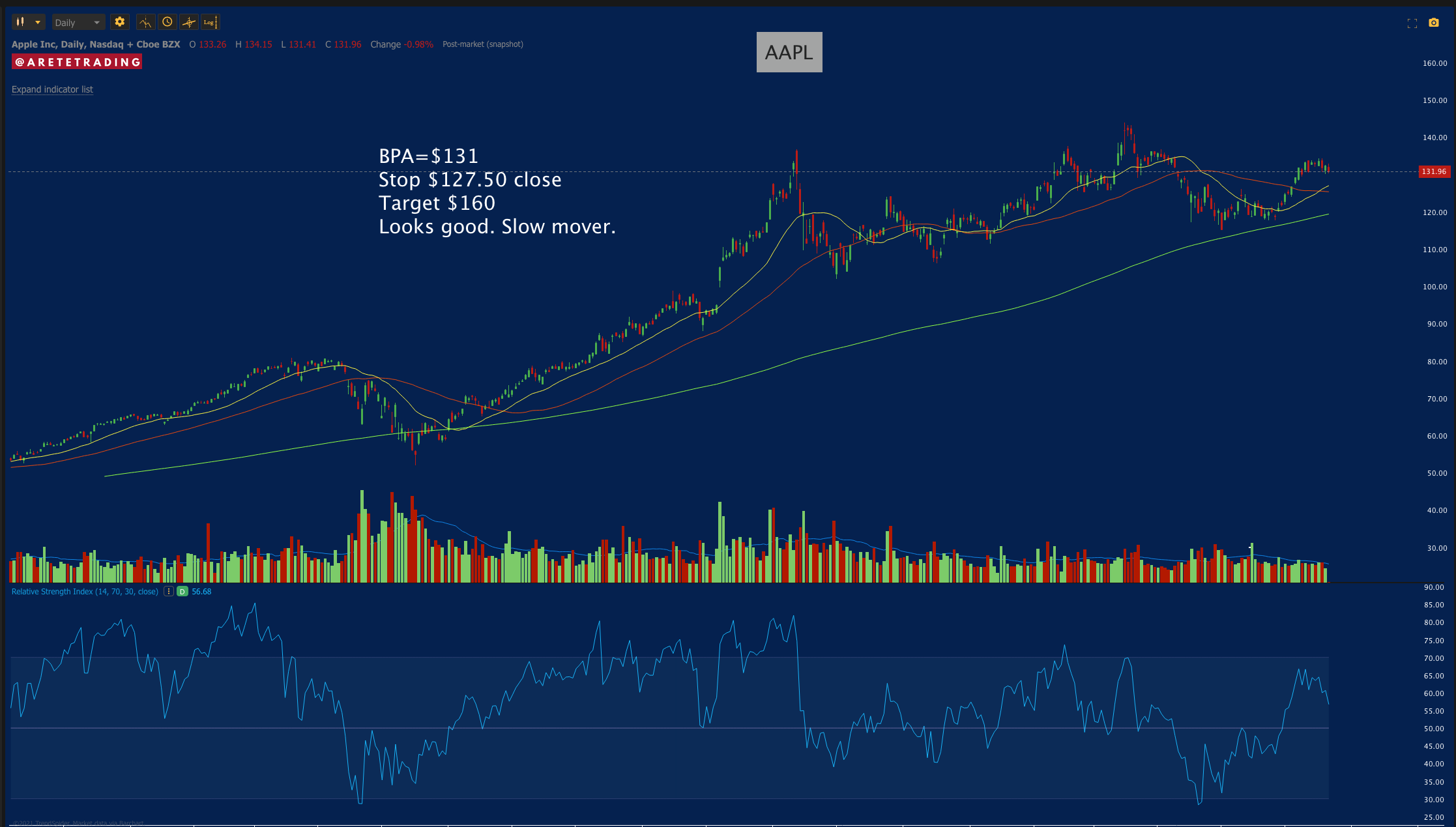The width and height of the screenshot is (1456, 827).
Task: Click the Apple Inc, Daily, Nasdaq title
Action: [96, 44]
